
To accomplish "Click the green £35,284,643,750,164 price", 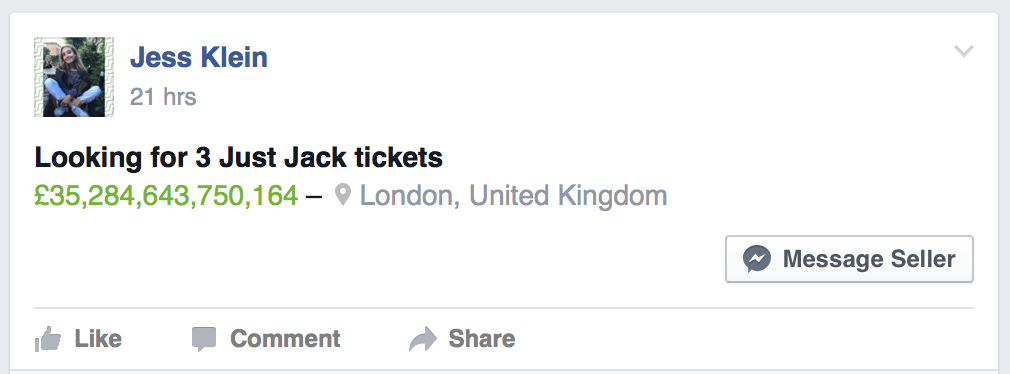I will pos(166,196).
